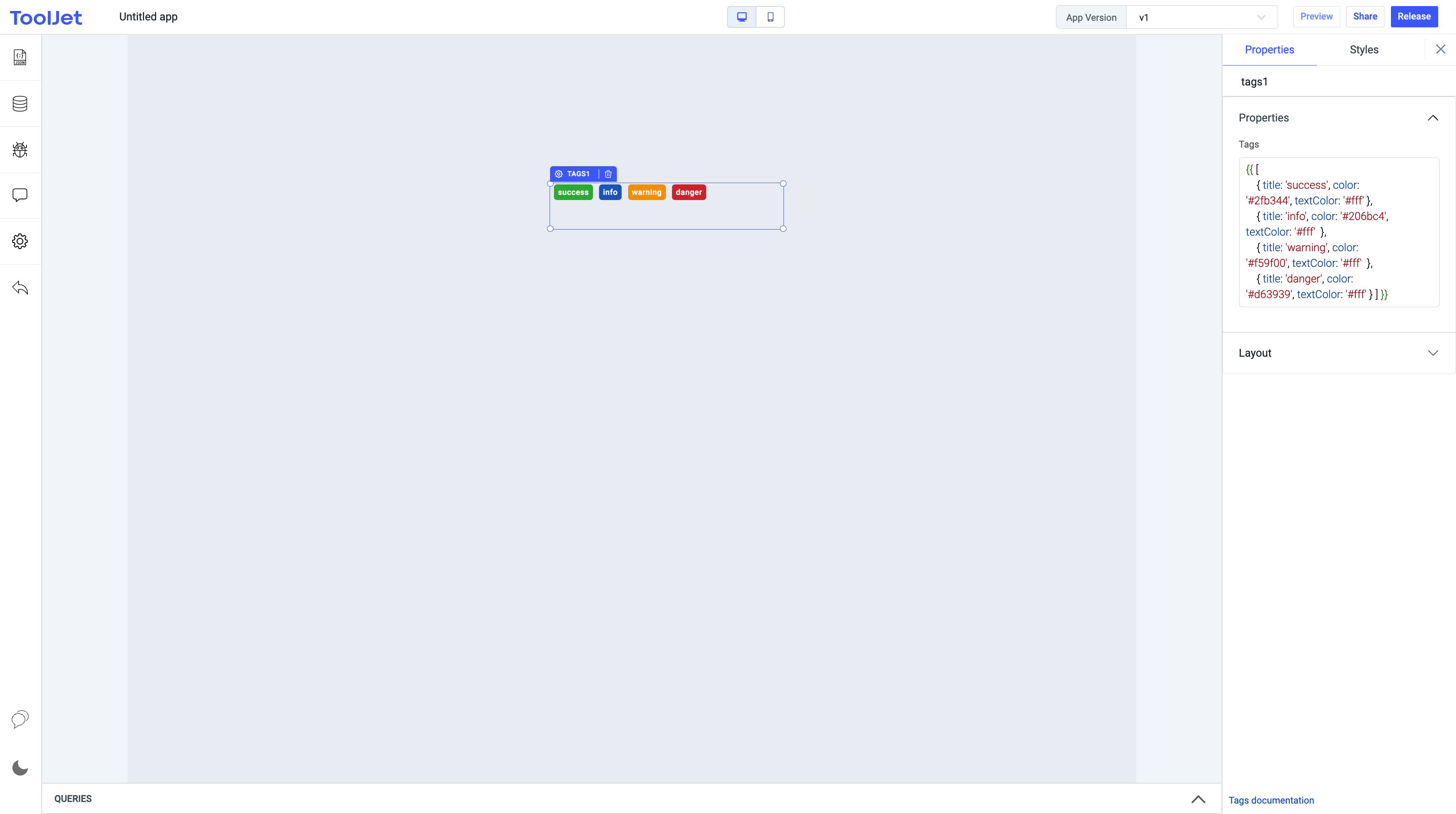Open the comments icon in sidebar
Screen dimensions: 1456x814
coord(20,195)
